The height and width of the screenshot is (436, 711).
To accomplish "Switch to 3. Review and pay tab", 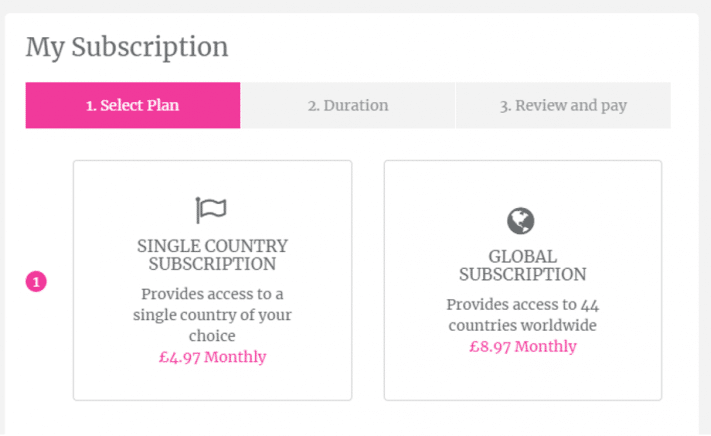I will click(563, 105).
